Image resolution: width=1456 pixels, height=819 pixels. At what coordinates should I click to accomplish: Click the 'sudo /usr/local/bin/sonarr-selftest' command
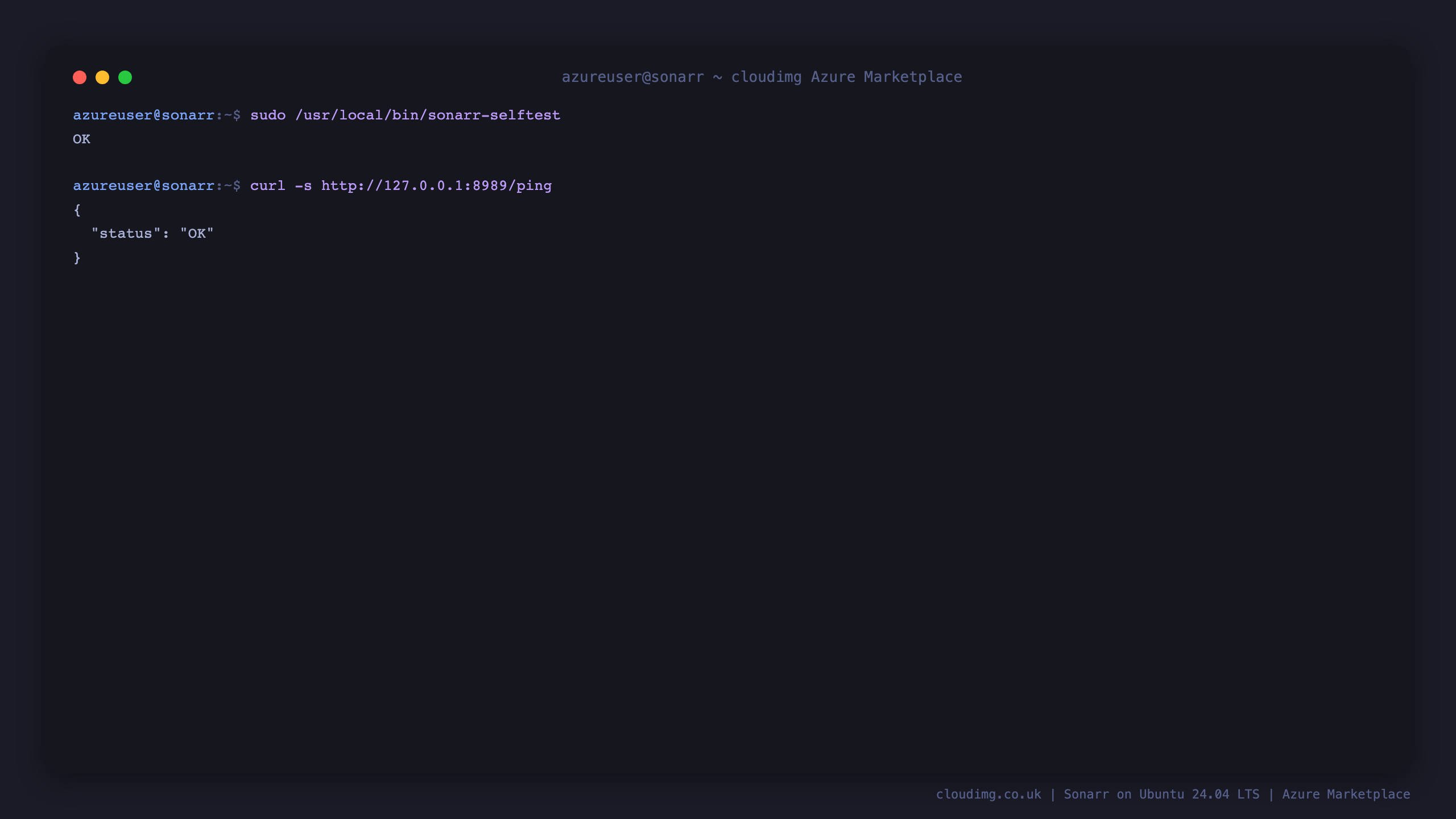[x=405, y=115]
